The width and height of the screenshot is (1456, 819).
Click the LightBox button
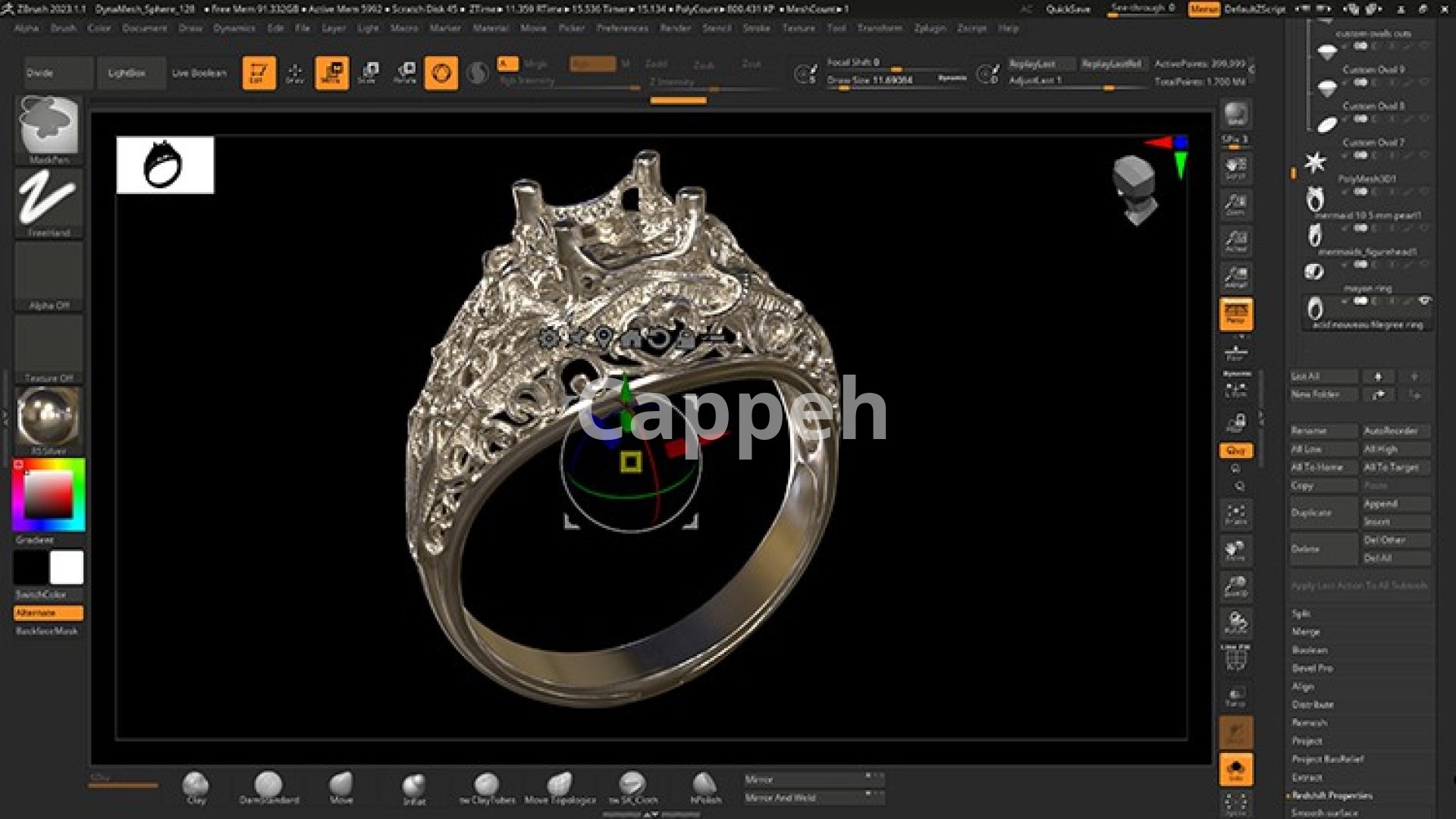(x=126, y=73)
